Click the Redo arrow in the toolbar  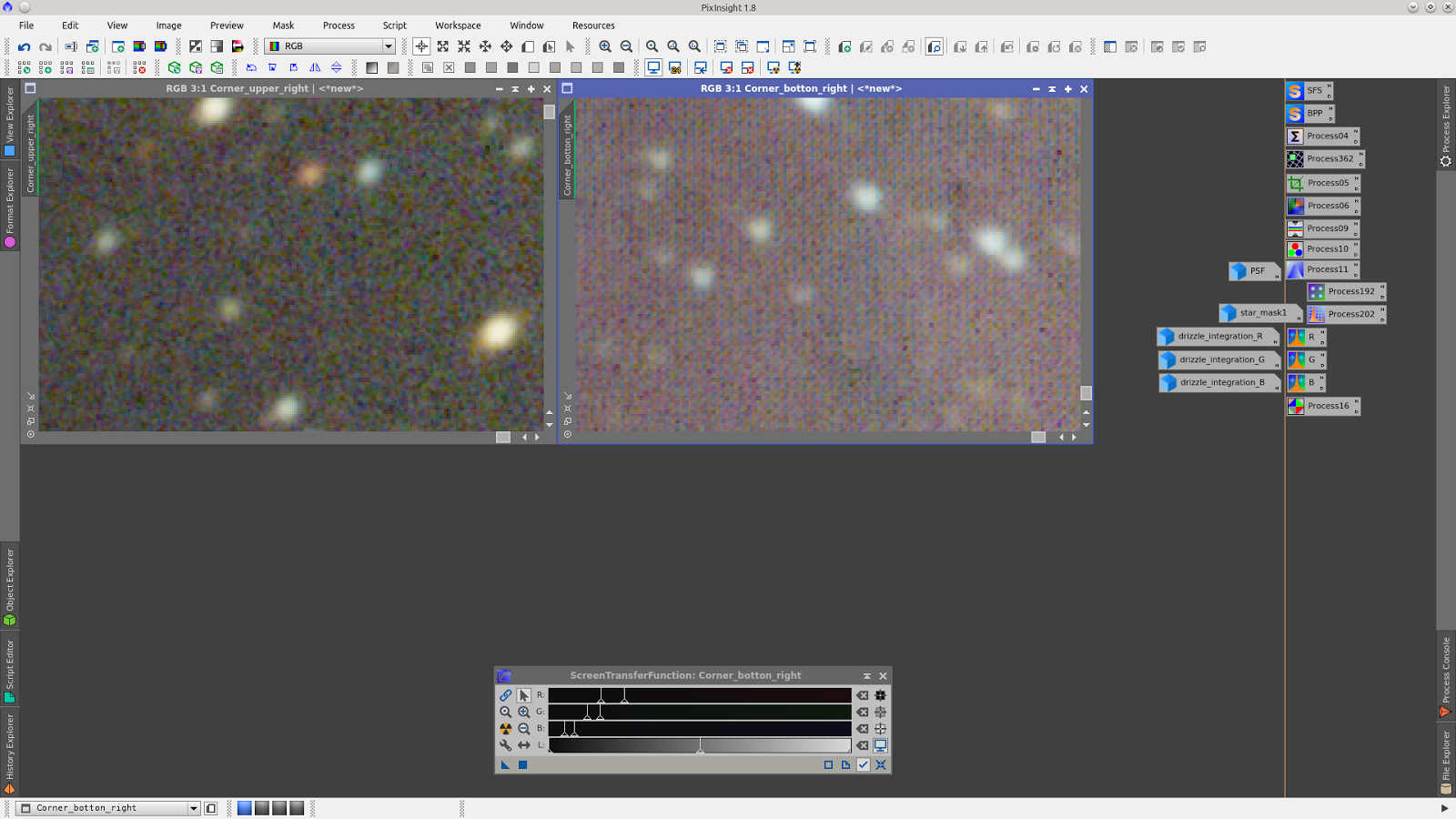click(x=45, y=46)
